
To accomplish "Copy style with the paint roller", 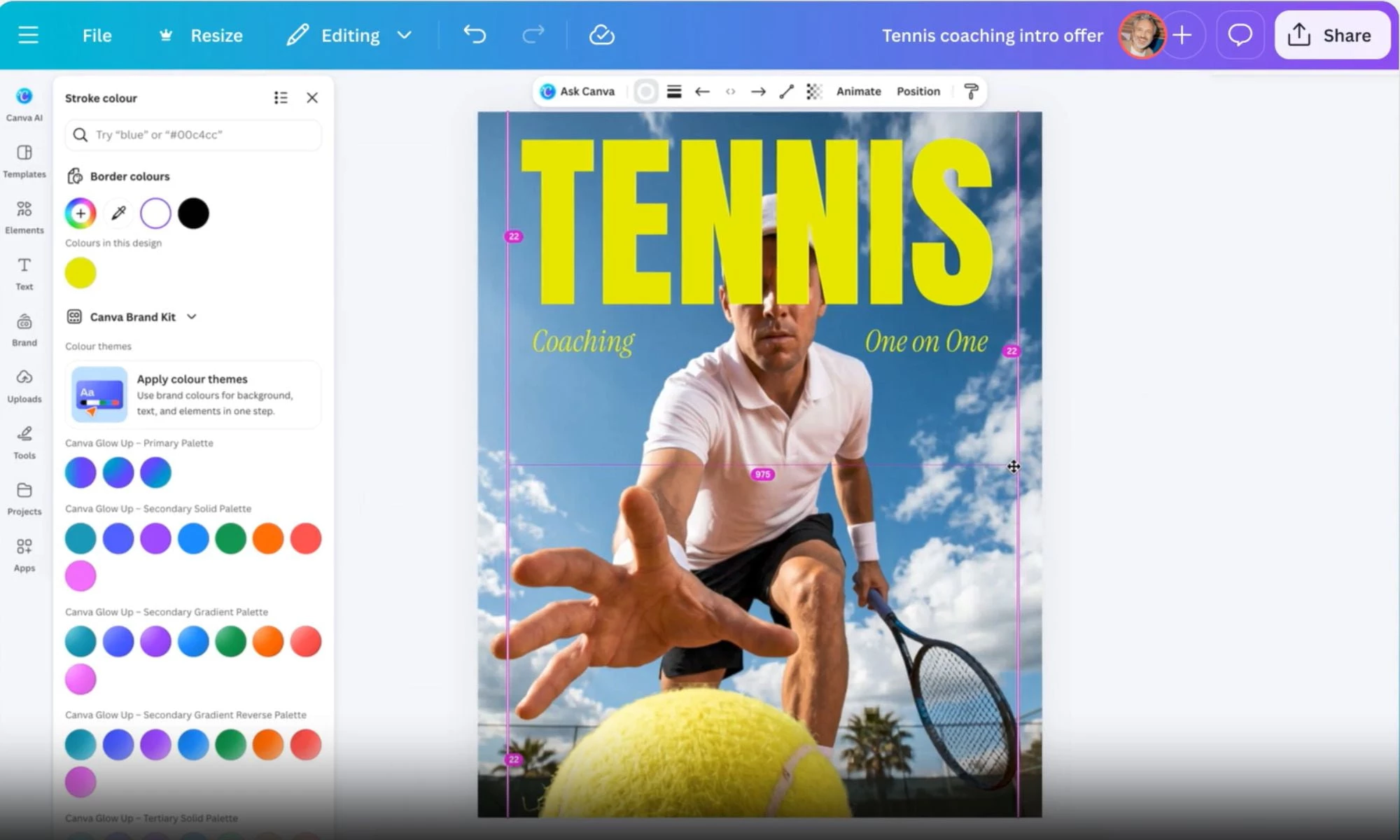I will tap(971, 92).
